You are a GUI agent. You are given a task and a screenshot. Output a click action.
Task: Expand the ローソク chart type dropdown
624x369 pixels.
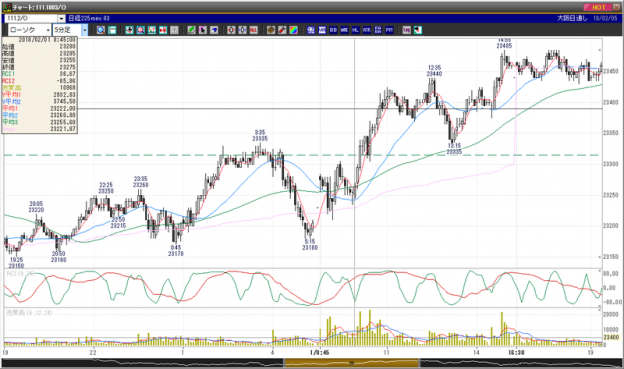pos(48,30)
